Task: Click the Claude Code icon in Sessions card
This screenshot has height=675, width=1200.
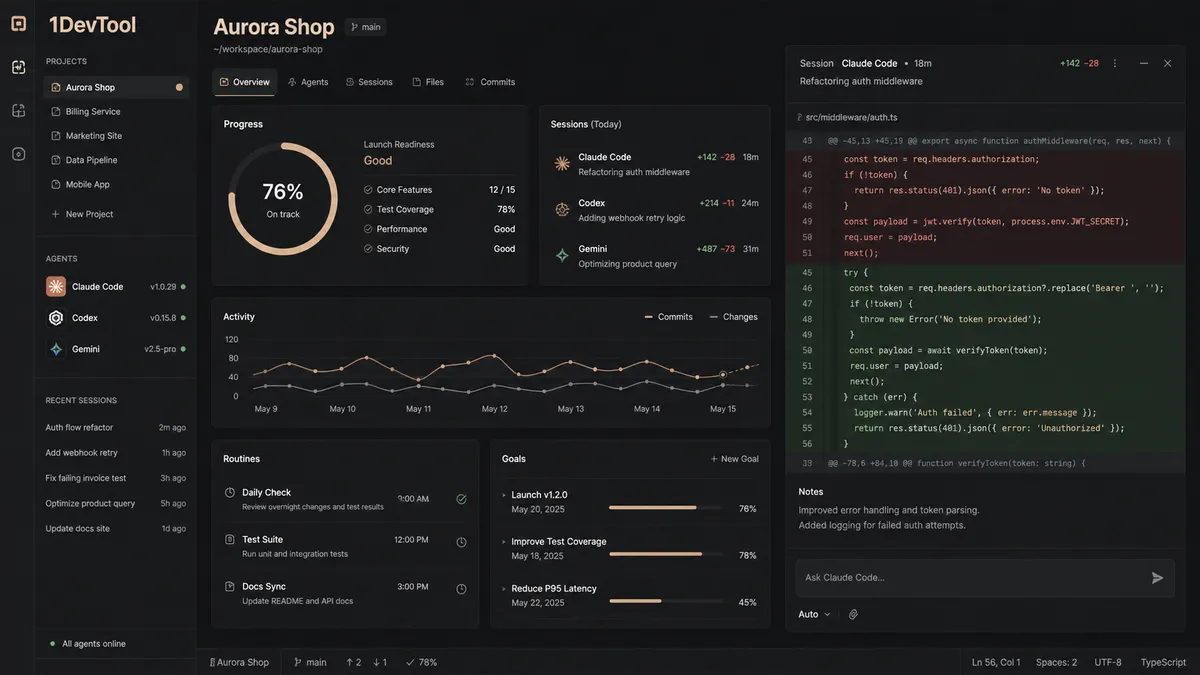Action: (562, 164)
